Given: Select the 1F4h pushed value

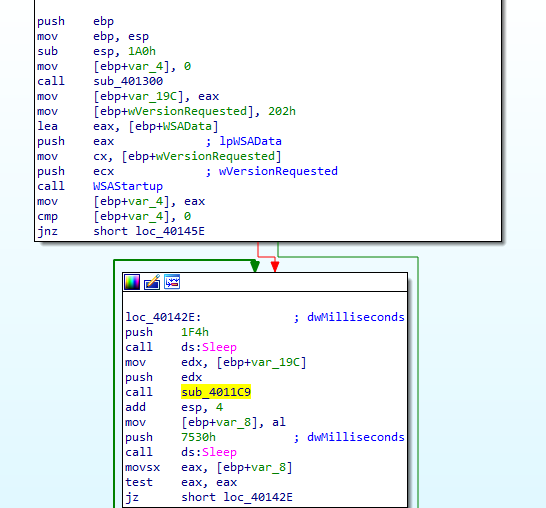Looking at the screenshot, I should [x=195, y=332].
